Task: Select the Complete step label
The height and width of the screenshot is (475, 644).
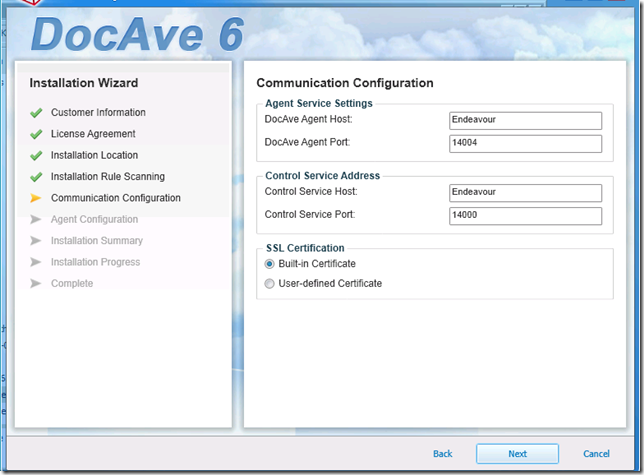Action: tap(72, 283)
